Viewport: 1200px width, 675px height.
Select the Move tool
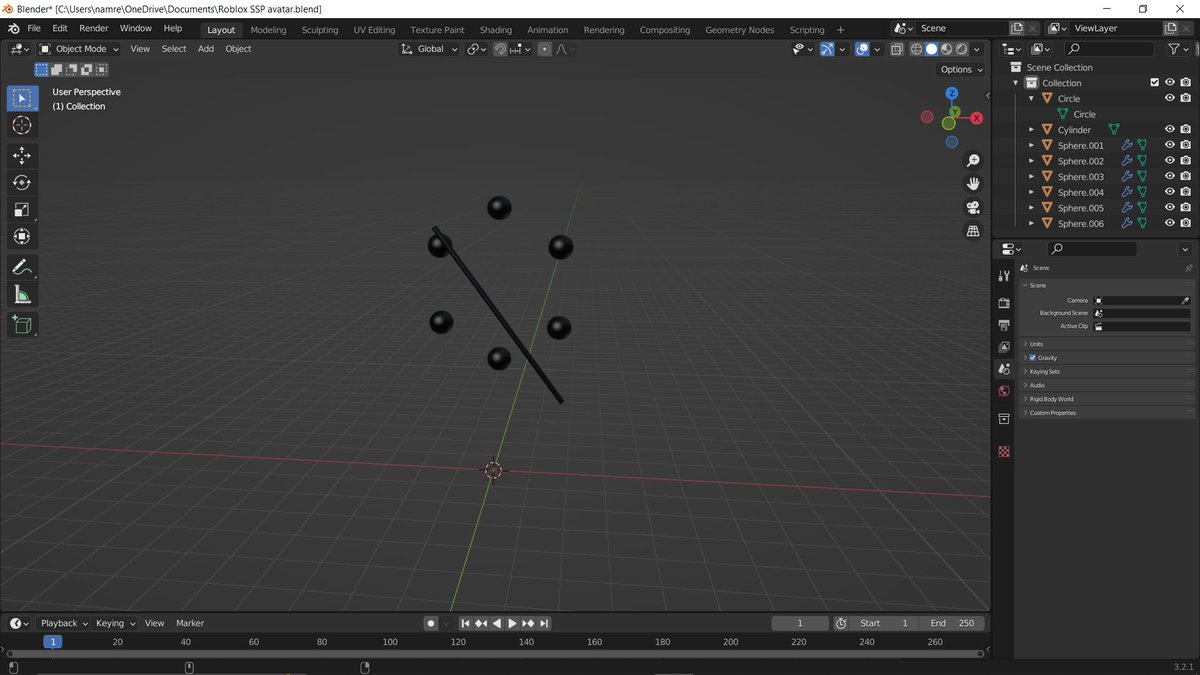tap(22, 155)
